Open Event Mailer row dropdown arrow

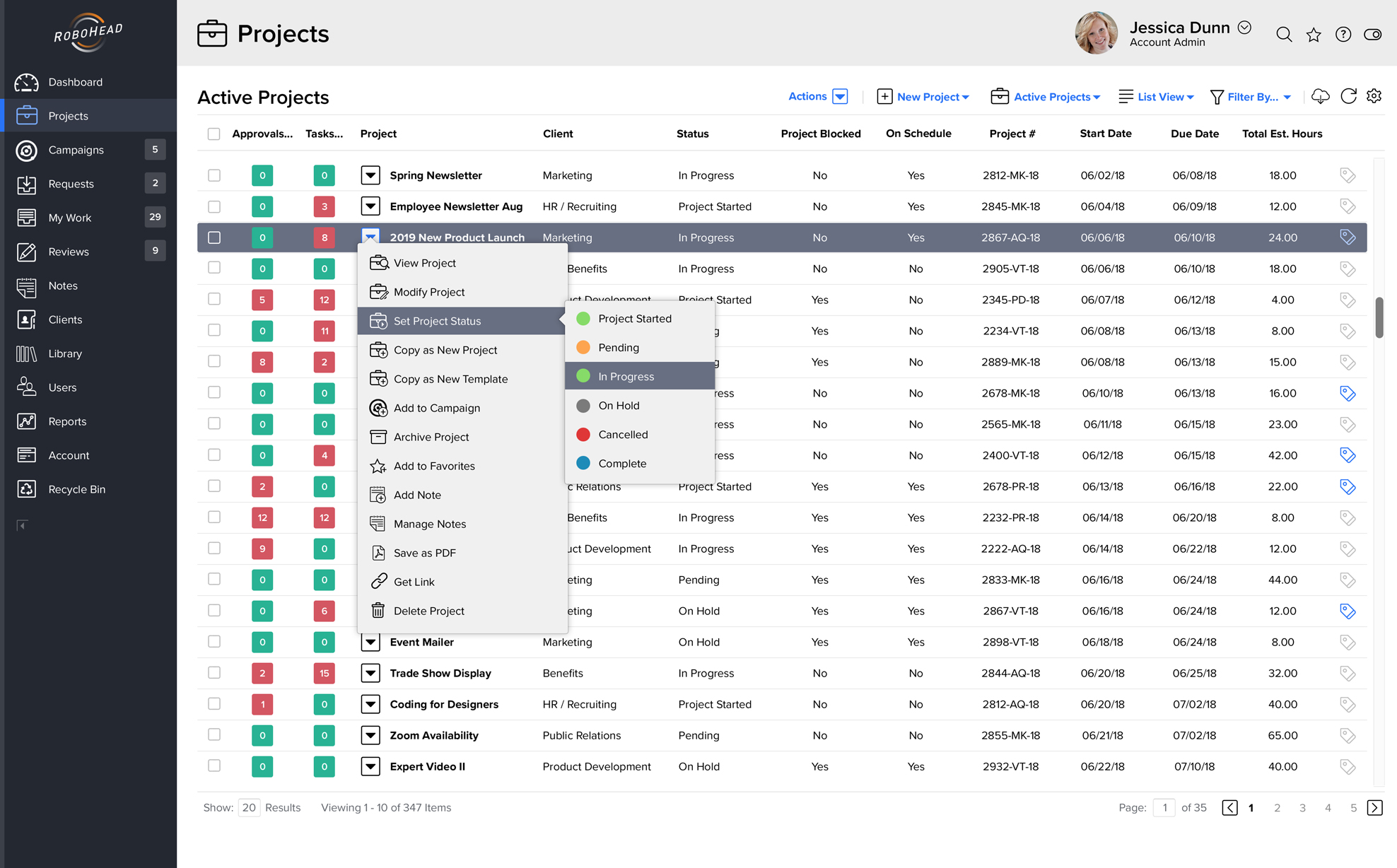[x=370, y=642]
